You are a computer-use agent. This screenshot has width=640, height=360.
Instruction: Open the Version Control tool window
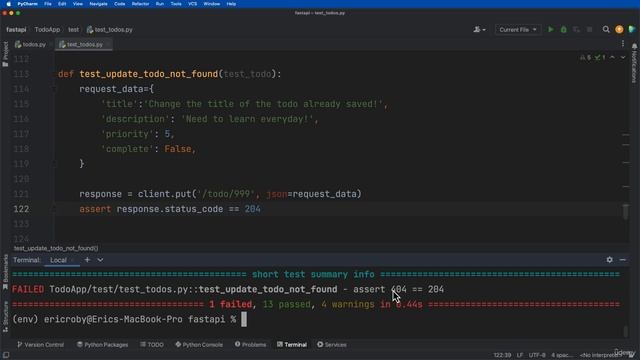tap(40, 344)
